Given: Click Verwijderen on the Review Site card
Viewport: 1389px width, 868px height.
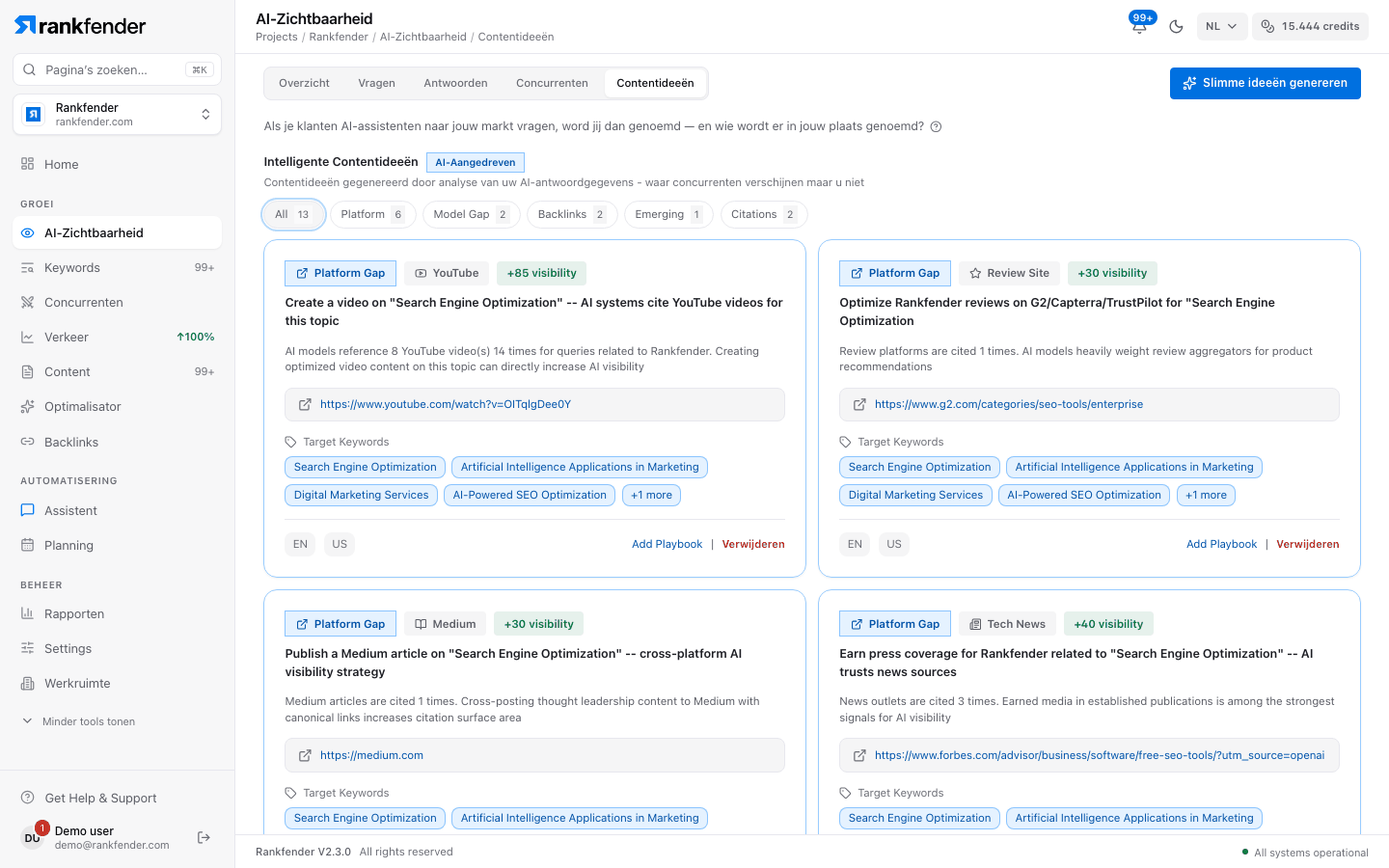Looking at the screenshot, I should click(1307, 544).
